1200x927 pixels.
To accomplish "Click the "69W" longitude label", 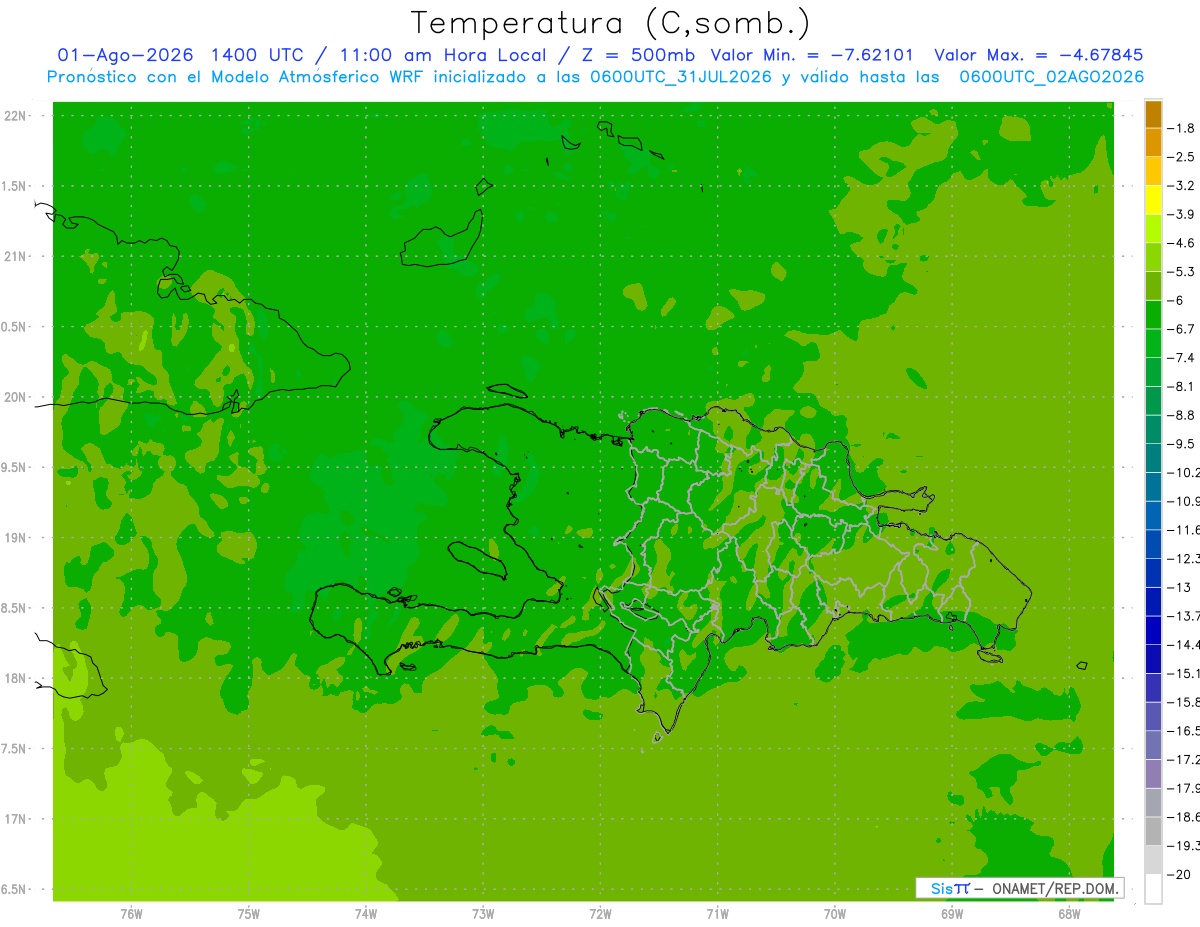I will pyautogui.click(x=952, y=914).
